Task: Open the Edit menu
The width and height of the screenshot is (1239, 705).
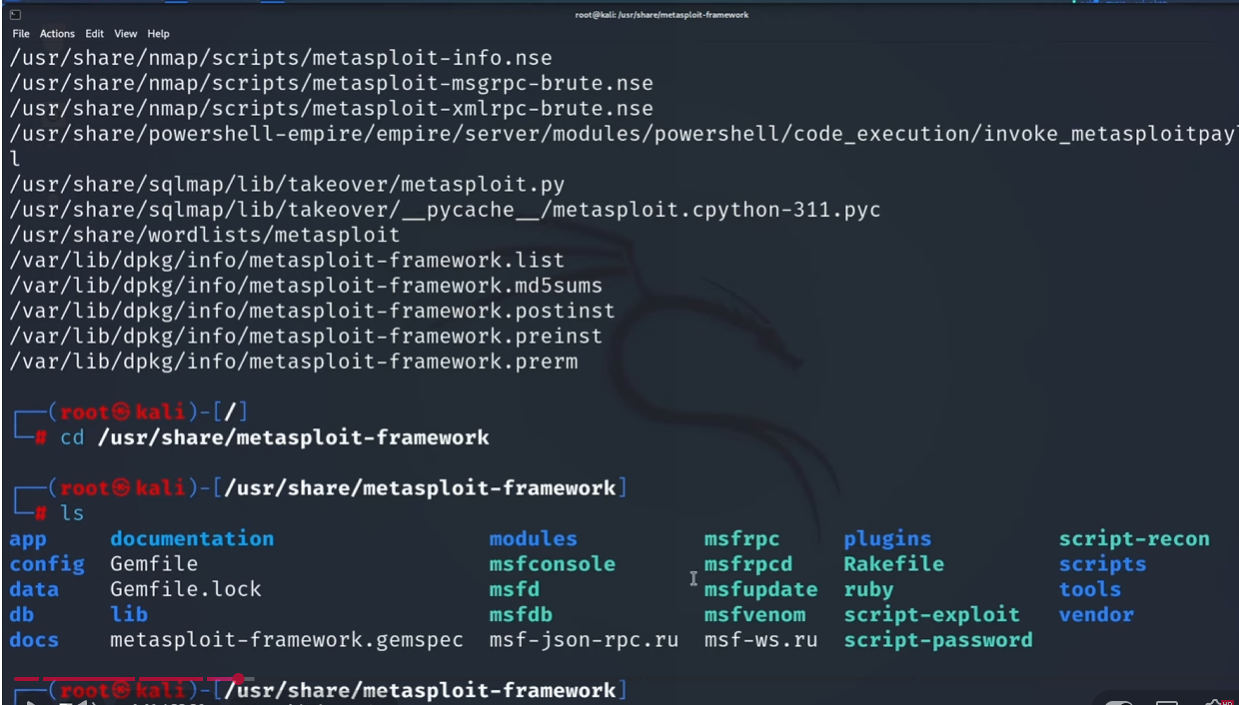Action: (94, 34)
